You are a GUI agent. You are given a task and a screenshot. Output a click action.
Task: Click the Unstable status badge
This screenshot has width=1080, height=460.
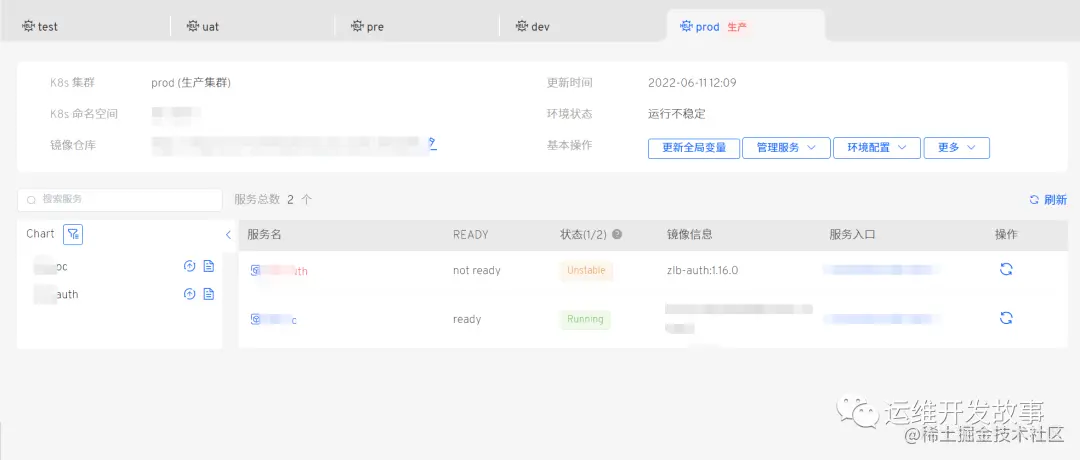(x=586, y=271)
